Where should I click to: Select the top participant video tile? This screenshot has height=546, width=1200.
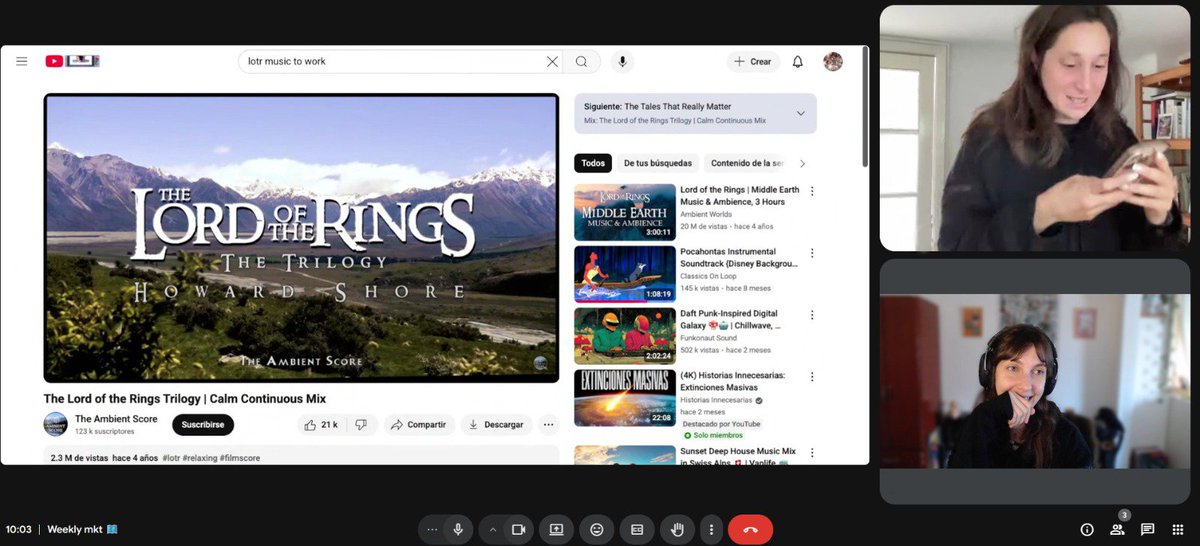[x=1035, y=128]
